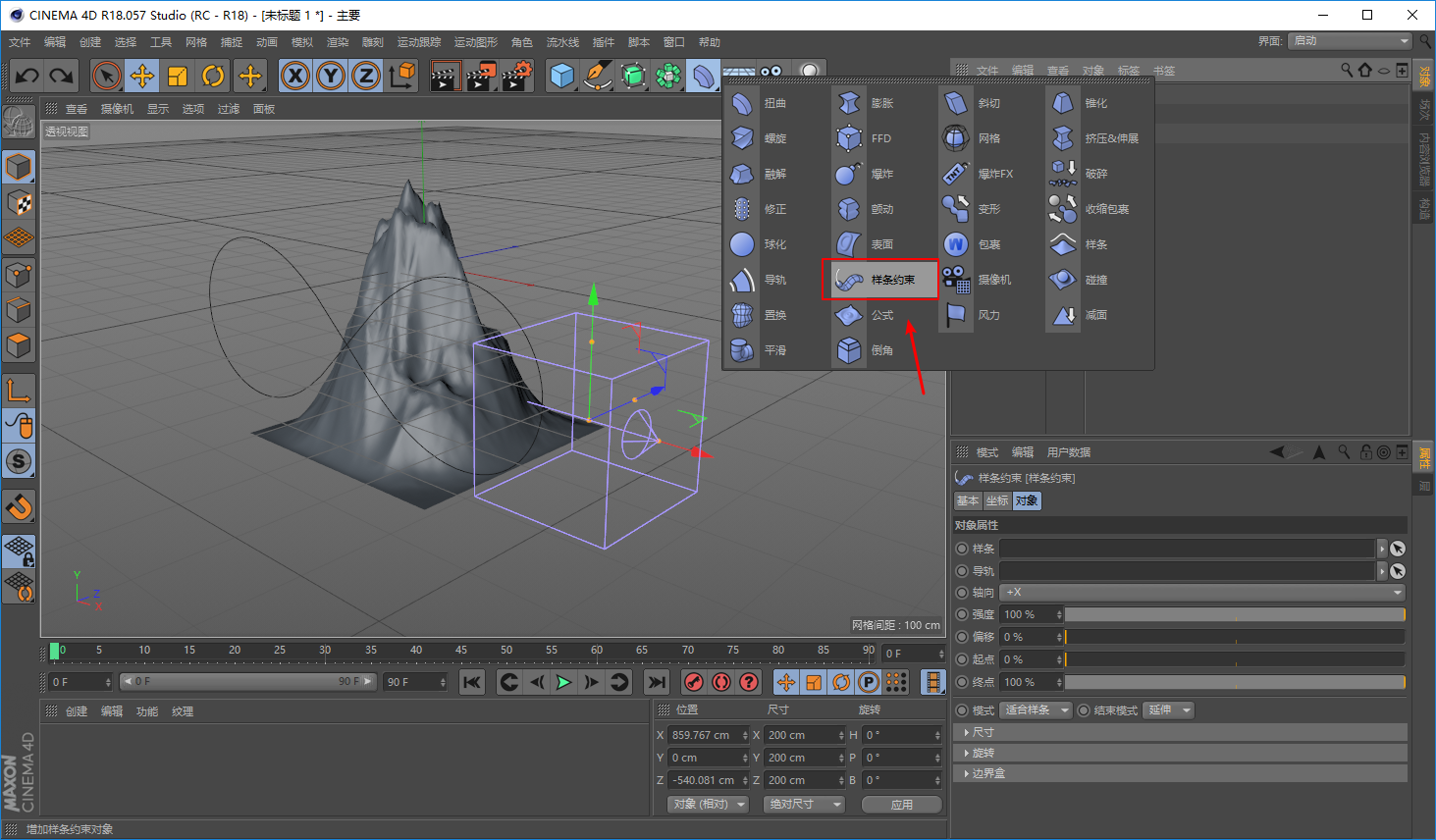Activate the Scale tool in top toolbar
Image resolution: width=1436 pixels, height=840 pixels.
[178, 76]
